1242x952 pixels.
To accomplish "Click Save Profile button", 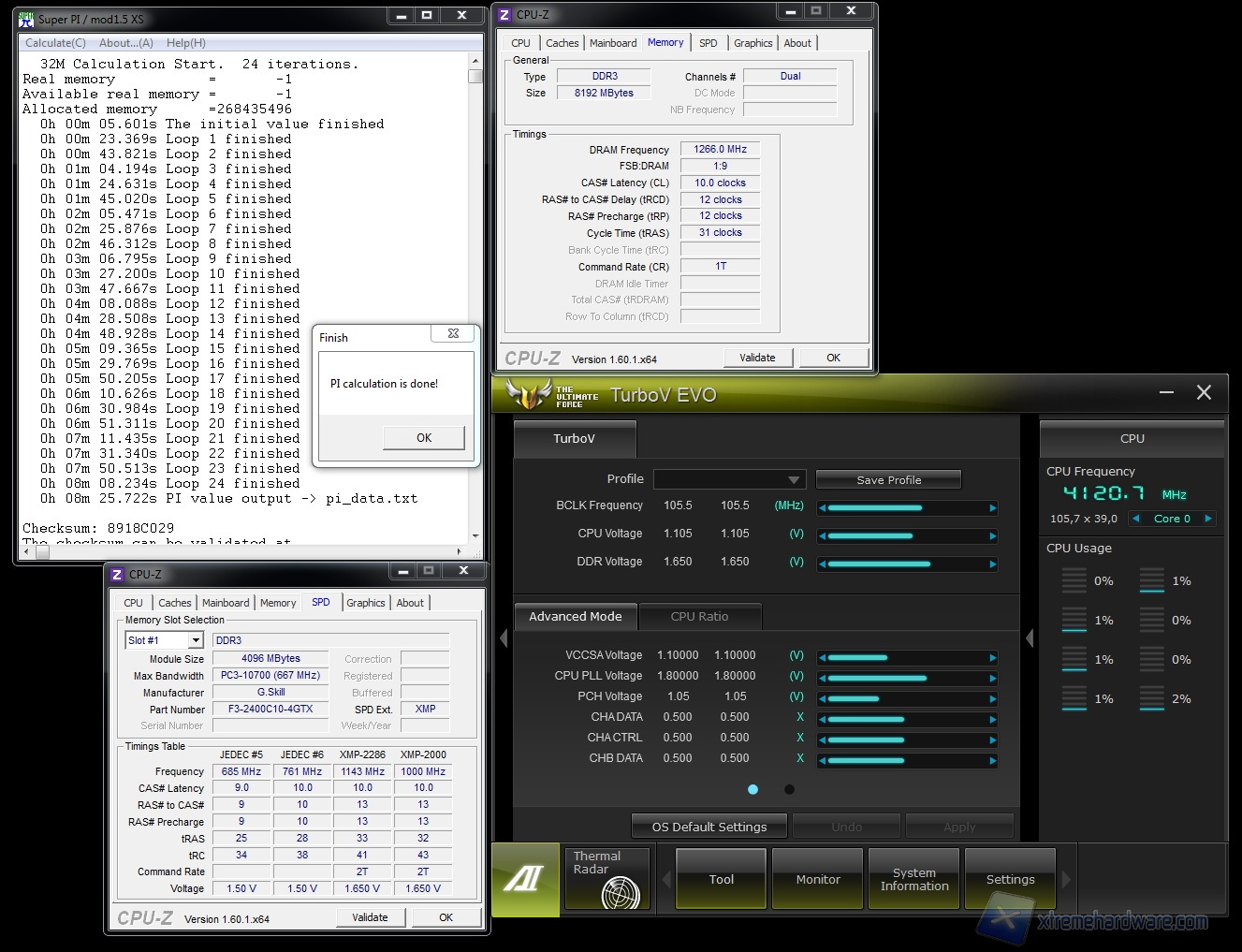I will [888, 479].
